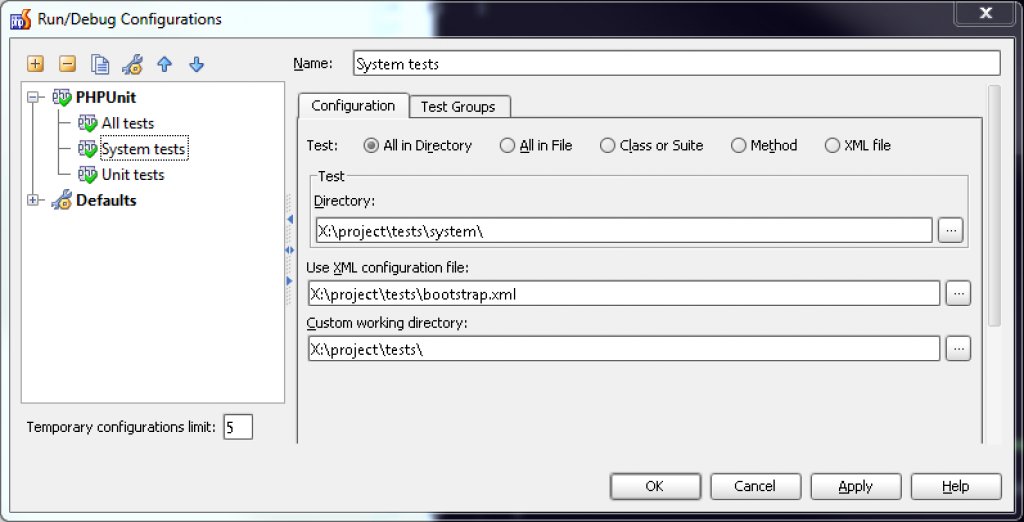Viewport: 1024px width, 522px height.
Task: Click the Copy Configuration icon
Action: coord(100,64)
